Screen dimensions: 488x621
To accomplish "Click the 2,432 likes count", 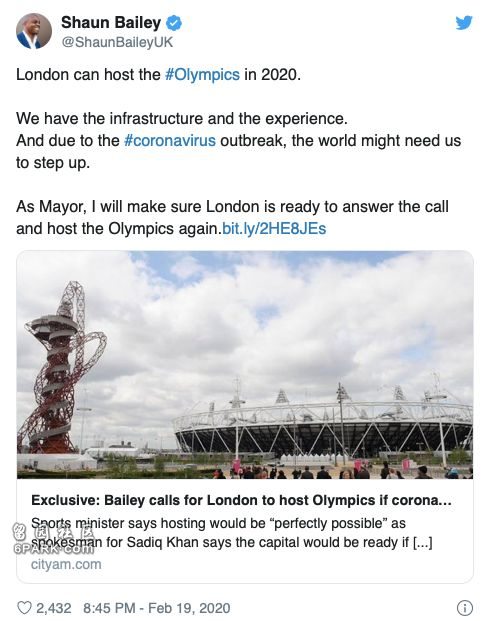I will (x=54, y=608).
